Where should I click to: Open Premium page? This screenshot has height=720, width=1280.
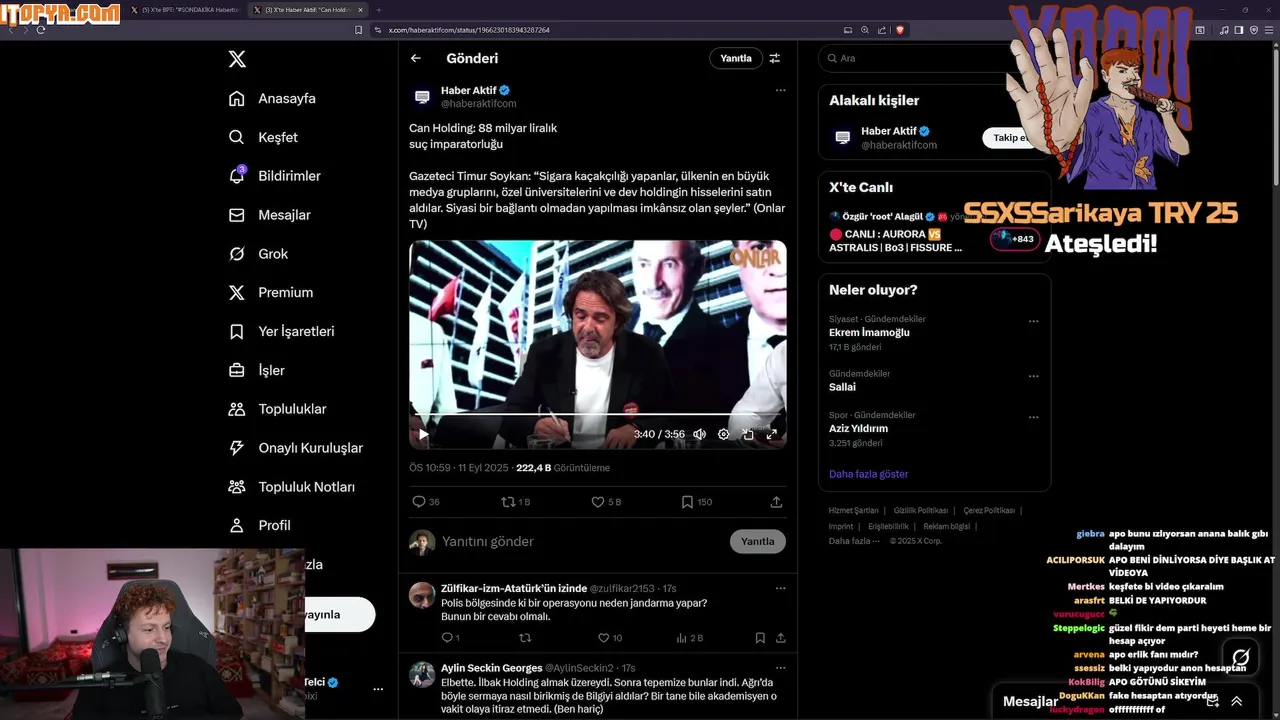click(x=270, y=293)
